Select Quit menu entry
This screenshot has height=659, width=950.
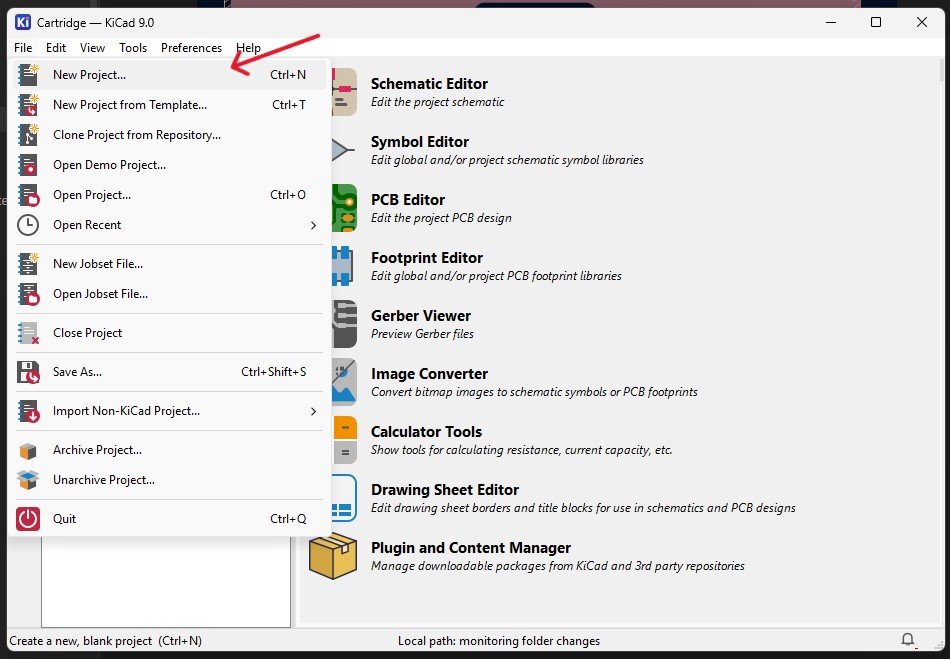(x=169, y=518)
